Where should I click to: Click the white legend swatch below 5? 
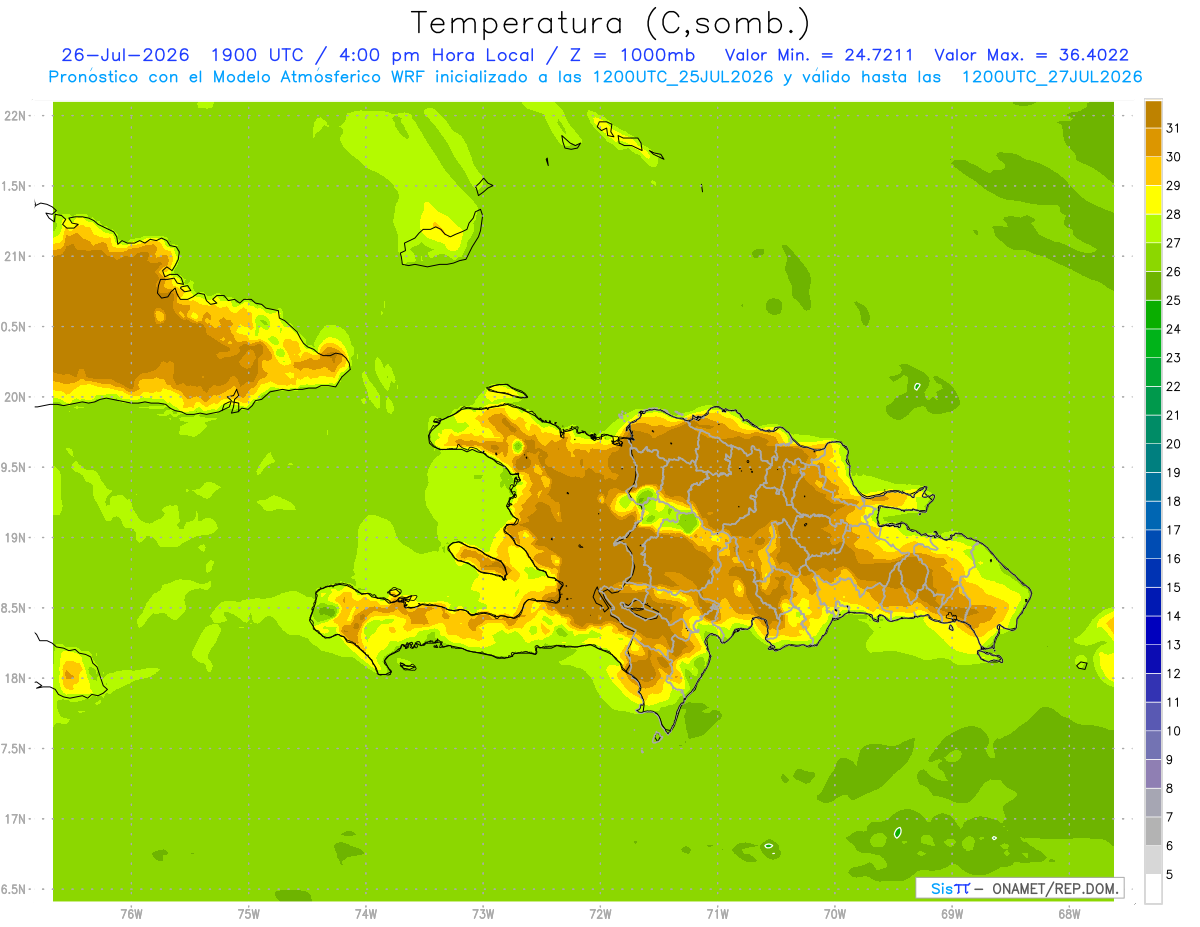pos(1153,889)
